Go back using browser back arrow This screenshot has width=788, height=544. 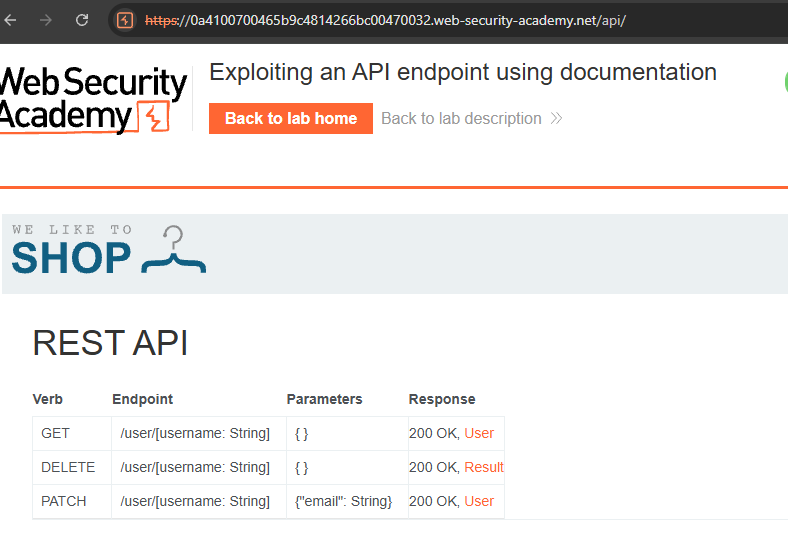[10, 20]
